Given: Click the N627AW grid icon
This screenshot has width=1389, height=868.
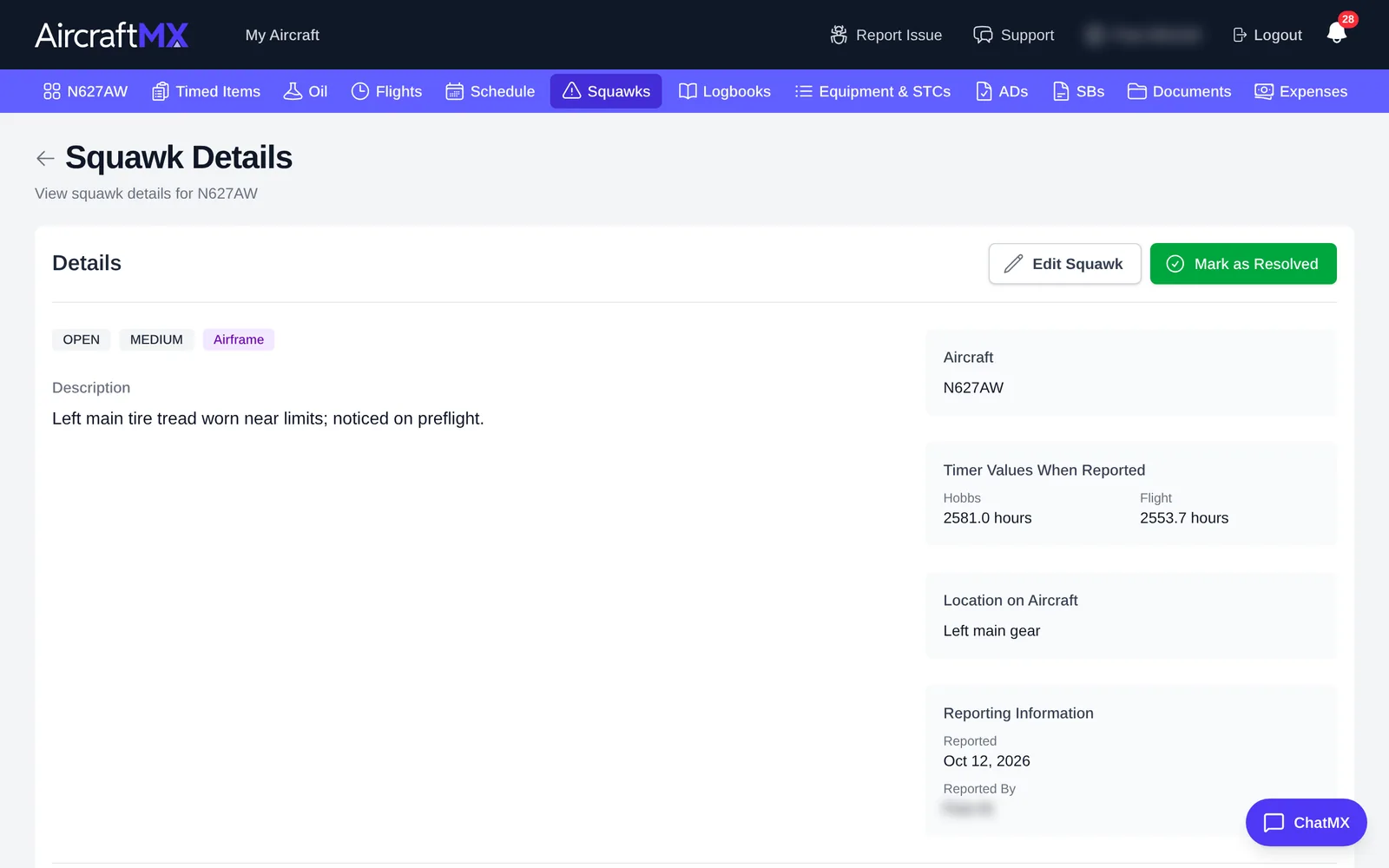Looking at the screenshot, I should pos(52,91).
